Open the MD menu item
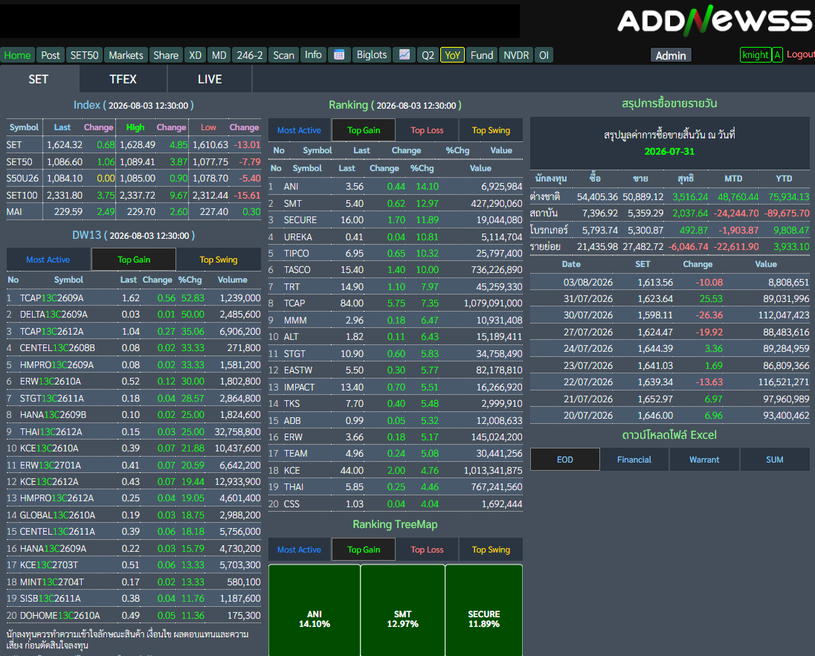Viewport: 815px width, 656px height. coord(219,55)
